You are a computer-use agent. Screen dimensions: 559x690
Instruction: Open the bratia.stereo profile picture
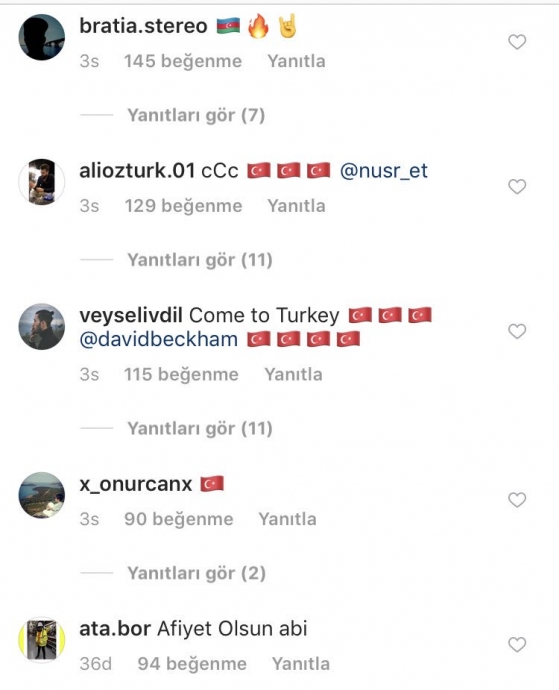[x=42, y=37]
